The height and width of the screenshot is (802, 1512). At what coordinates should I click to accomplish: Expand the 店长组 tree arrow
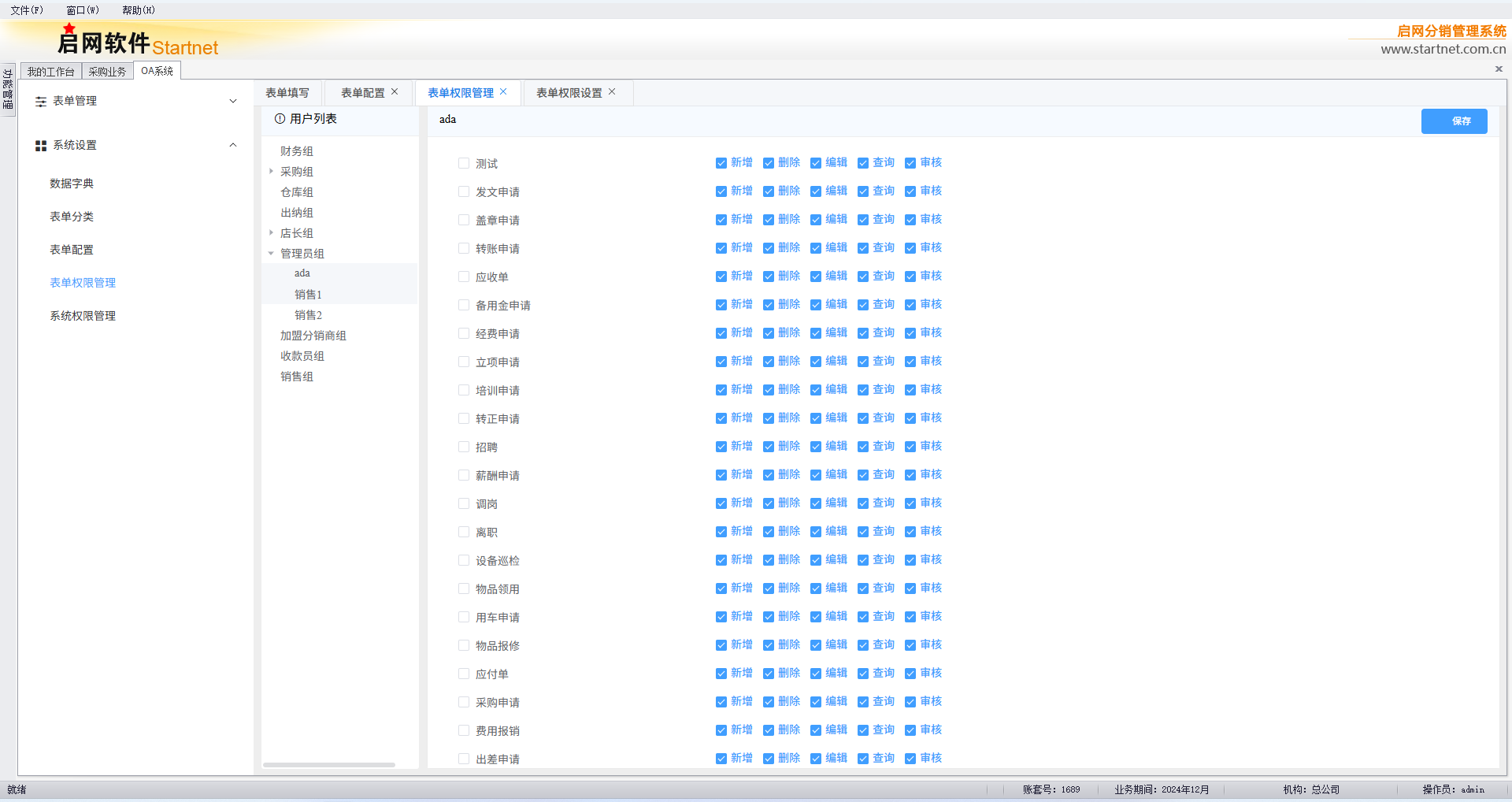[x=271, y=232]
